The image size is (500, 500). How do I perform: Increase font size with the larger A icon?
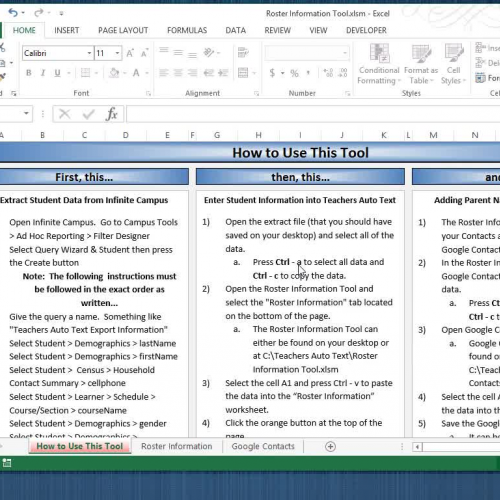coord(130,53)
